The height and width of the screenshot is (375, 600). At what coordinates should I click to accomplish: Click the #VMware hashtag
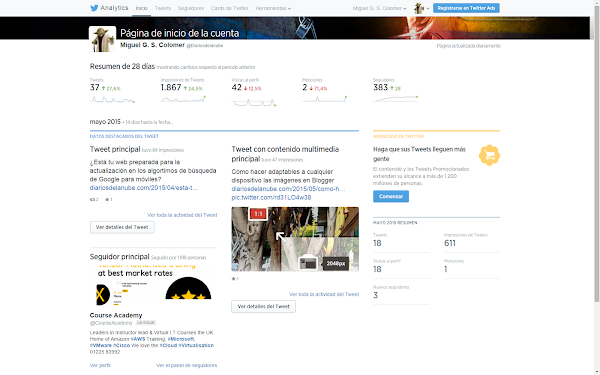(101, 345)
